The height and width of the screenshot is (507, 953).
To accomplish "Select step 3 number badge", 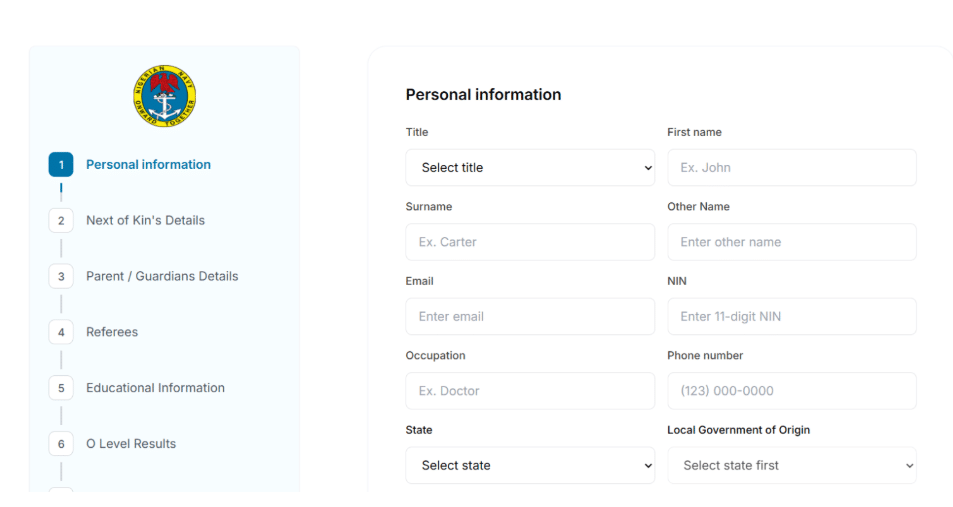I will pos(61,277).
